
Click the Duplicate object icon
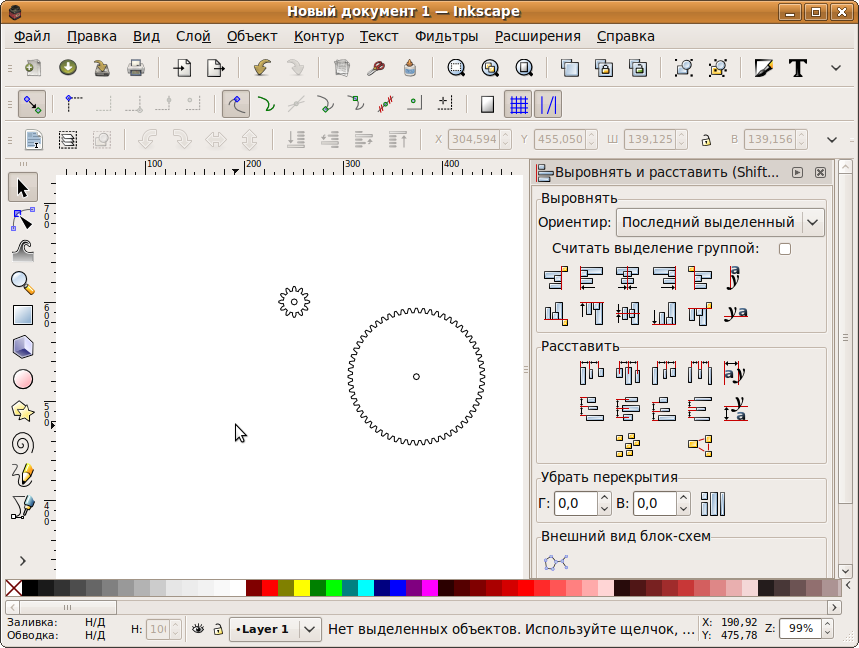click(x=570, y=68)
